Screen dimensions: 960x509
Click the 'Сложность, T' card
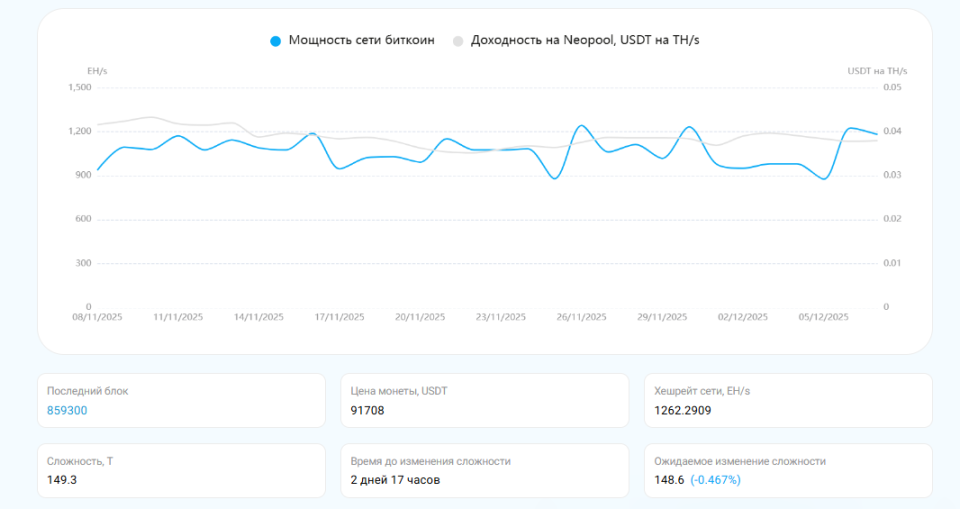pos(180,470)
